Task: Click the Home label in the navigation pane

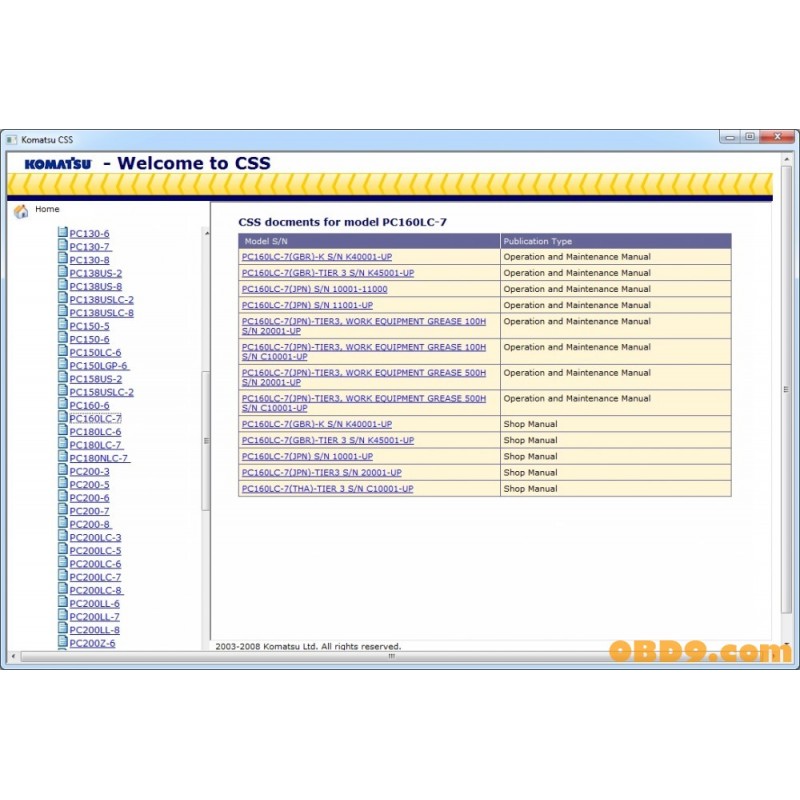Action: (47, 209)
